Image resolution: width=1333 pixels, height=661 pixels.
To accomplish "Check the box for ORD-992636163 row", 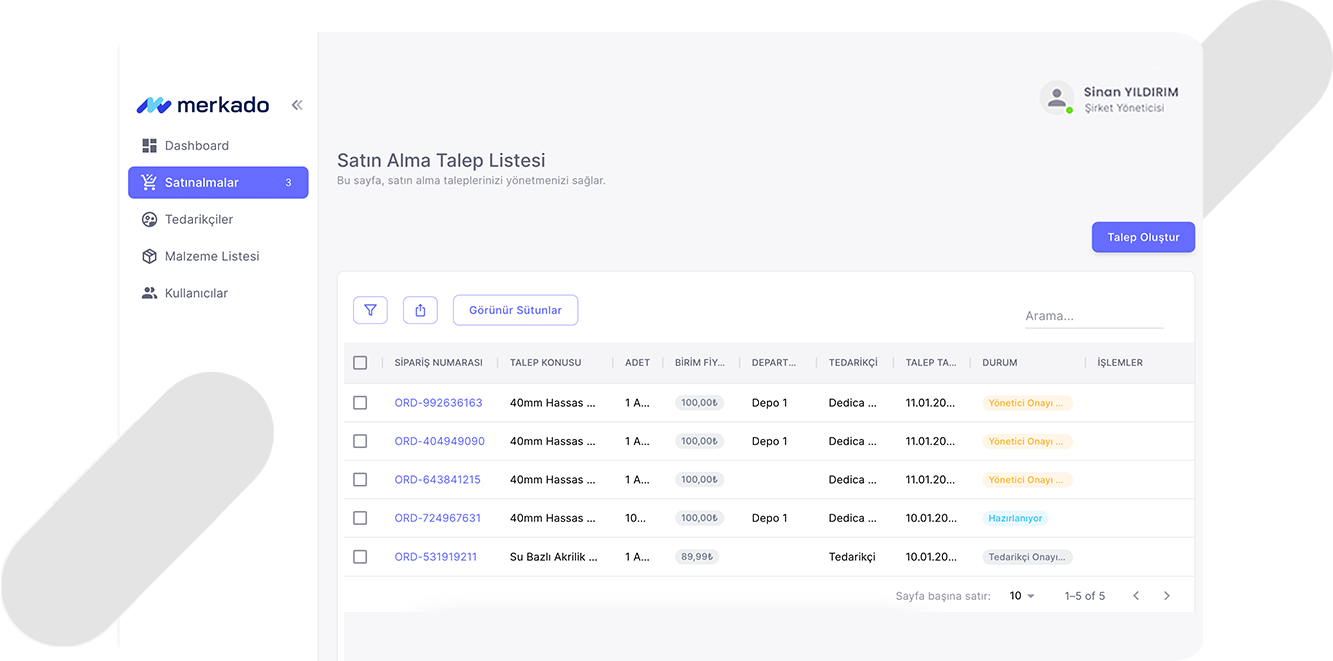I will 360,403.
